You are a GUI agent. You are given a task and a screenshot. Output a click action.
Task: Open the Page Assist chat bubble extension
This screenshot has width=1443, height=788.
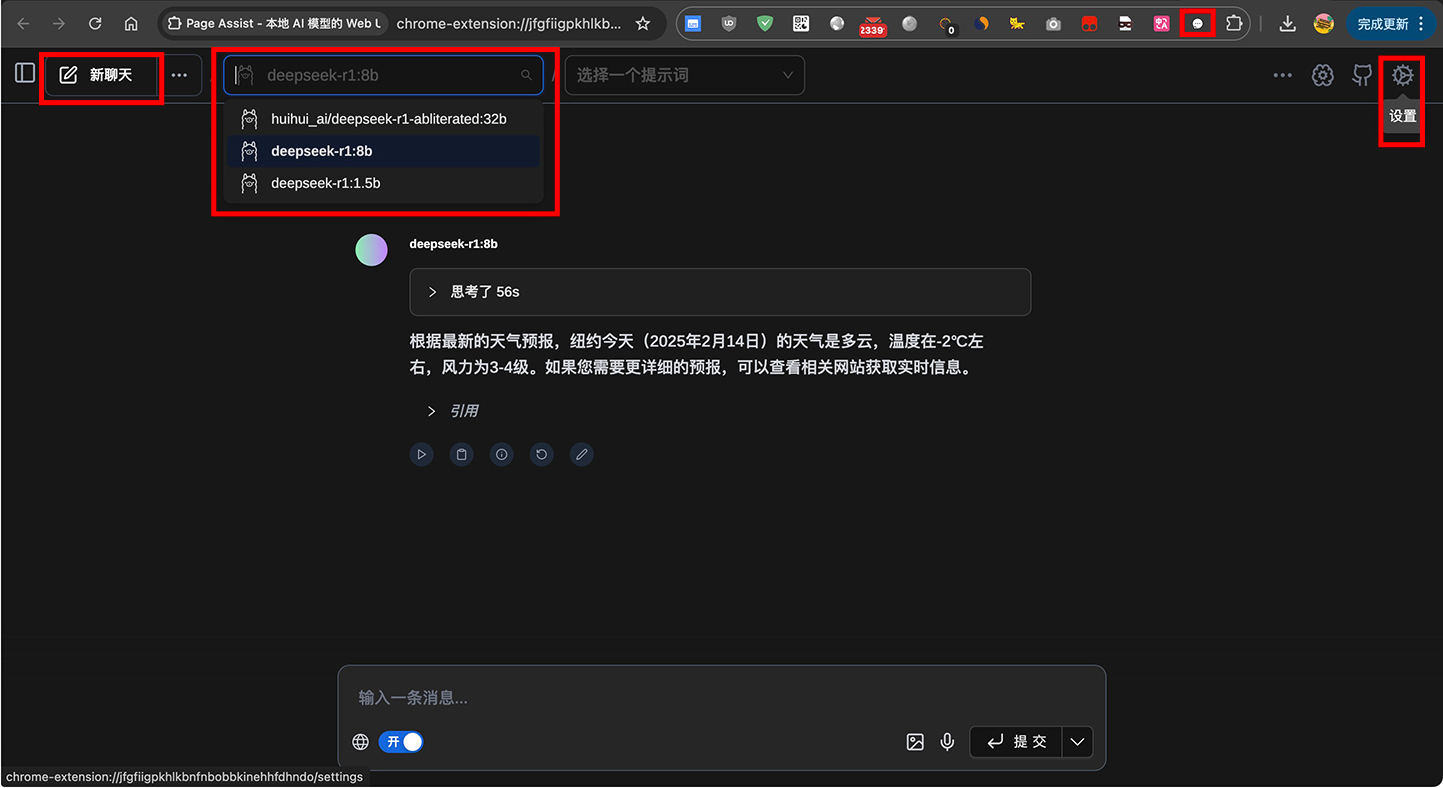pyautogui.click(x=1197, y=23)
